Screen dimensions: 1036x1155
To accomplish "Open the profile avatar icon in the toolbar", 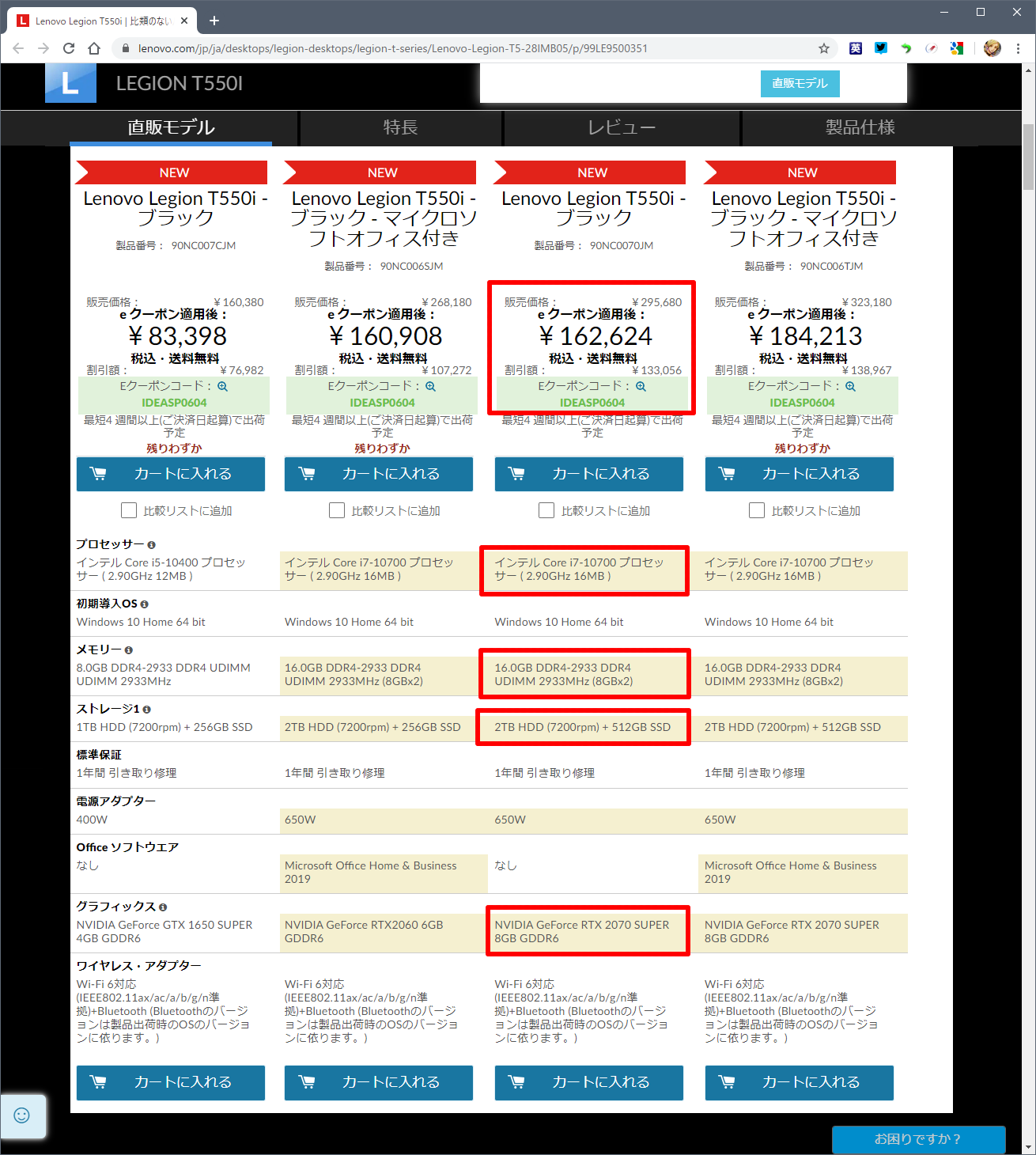I will [992, 48].
